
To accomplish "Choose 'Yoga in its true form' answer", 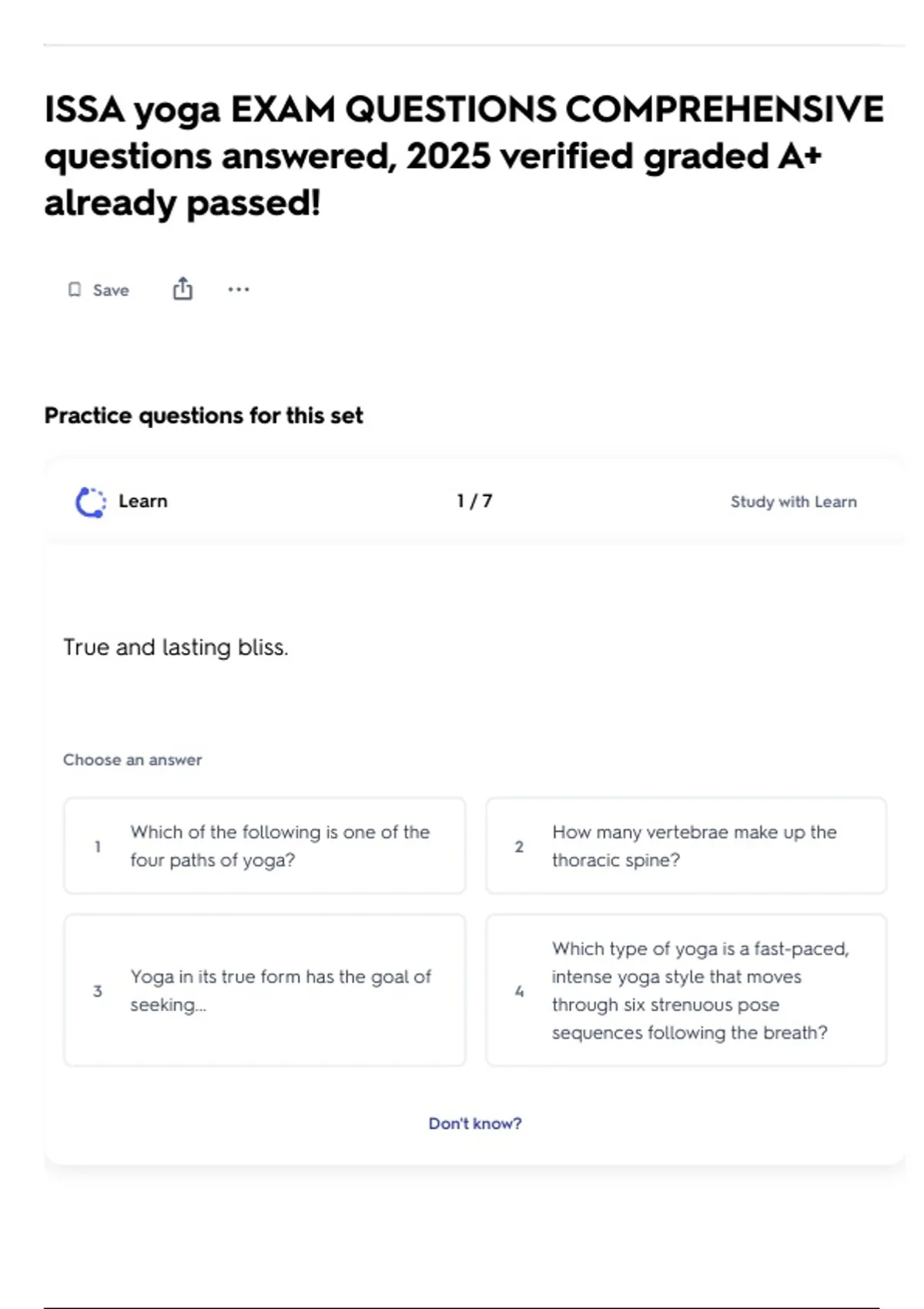I will click(x=265, y=990).
